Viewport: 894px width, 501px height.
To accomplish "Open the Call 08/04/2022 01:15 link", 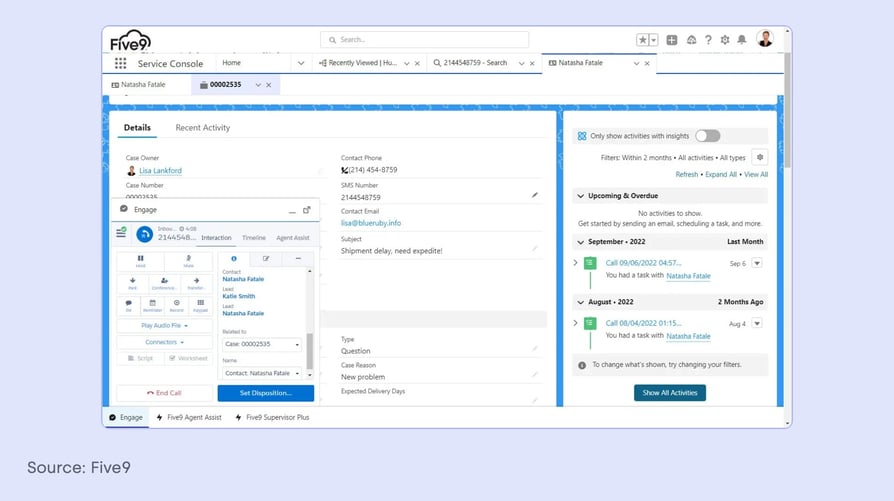I will pos(643,323).
